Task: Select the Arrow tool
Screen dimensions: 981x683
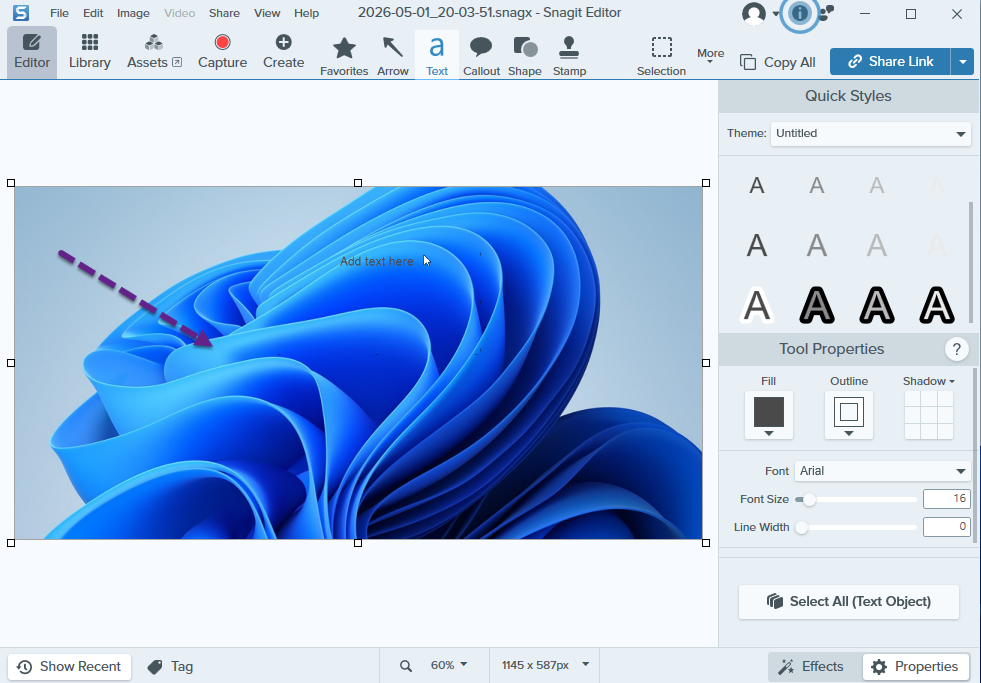Action: [x=393, y=56]
